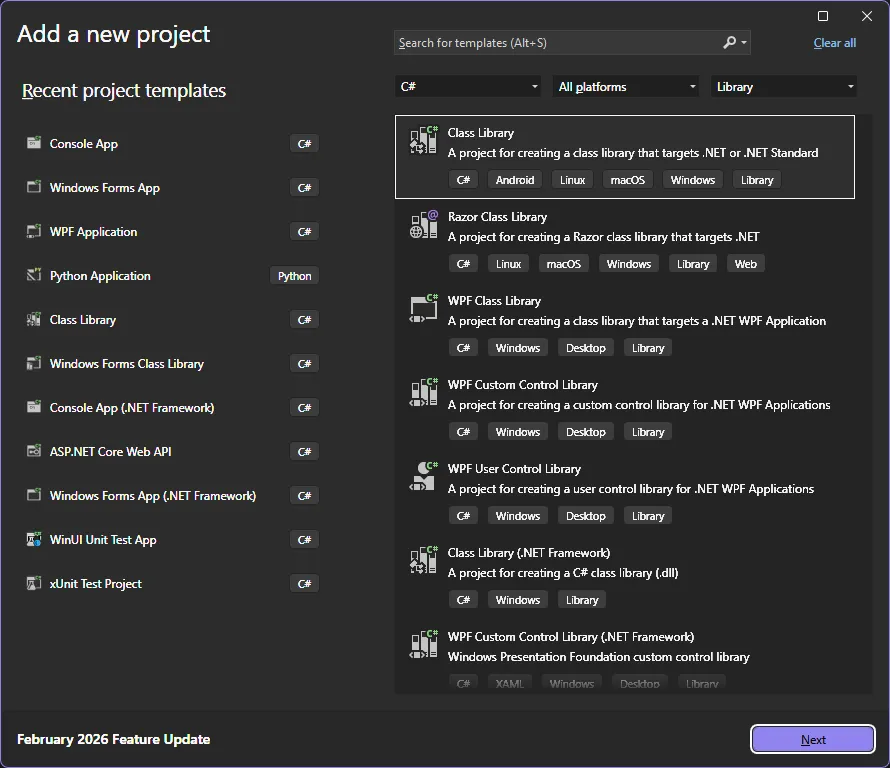Click the Android tag on Class Library
This screenshot has height=768, width=890.
tap(515, 180)
